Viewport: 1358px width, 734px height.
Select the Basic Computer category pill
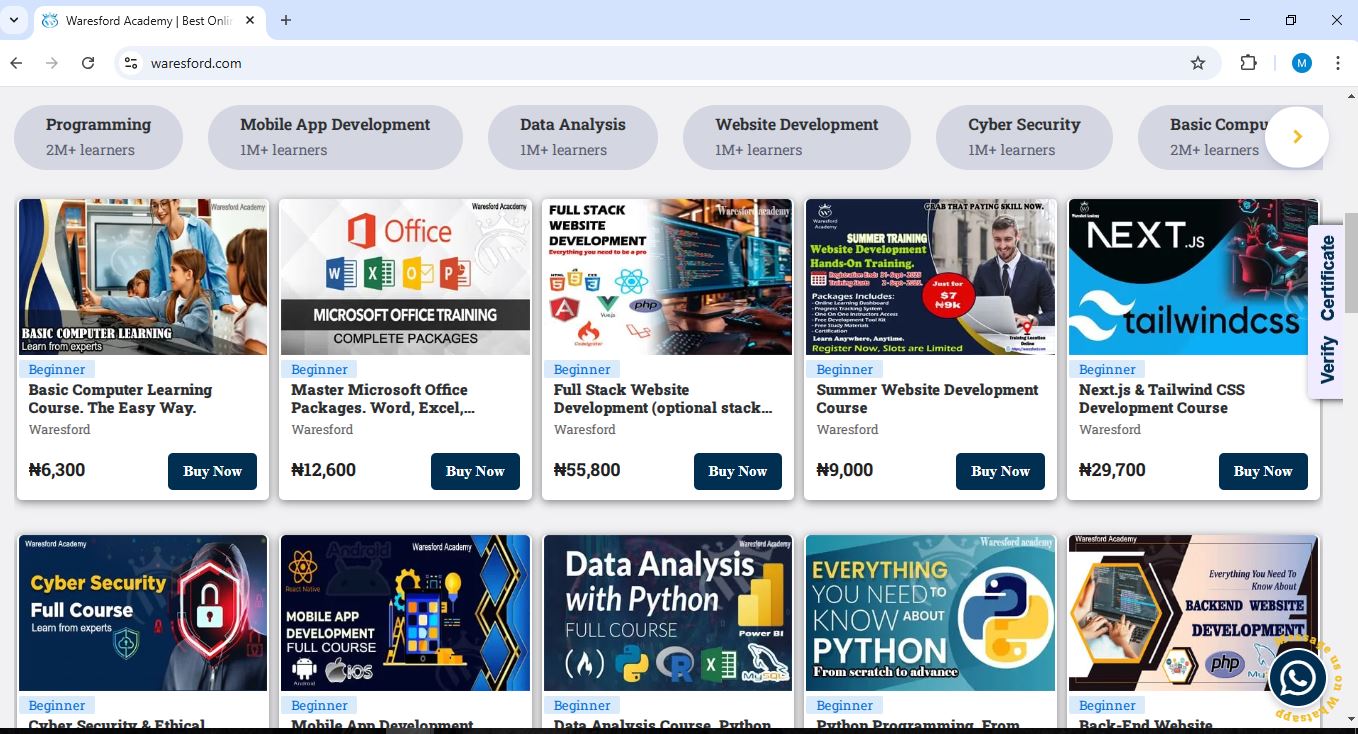(1214, 137)
